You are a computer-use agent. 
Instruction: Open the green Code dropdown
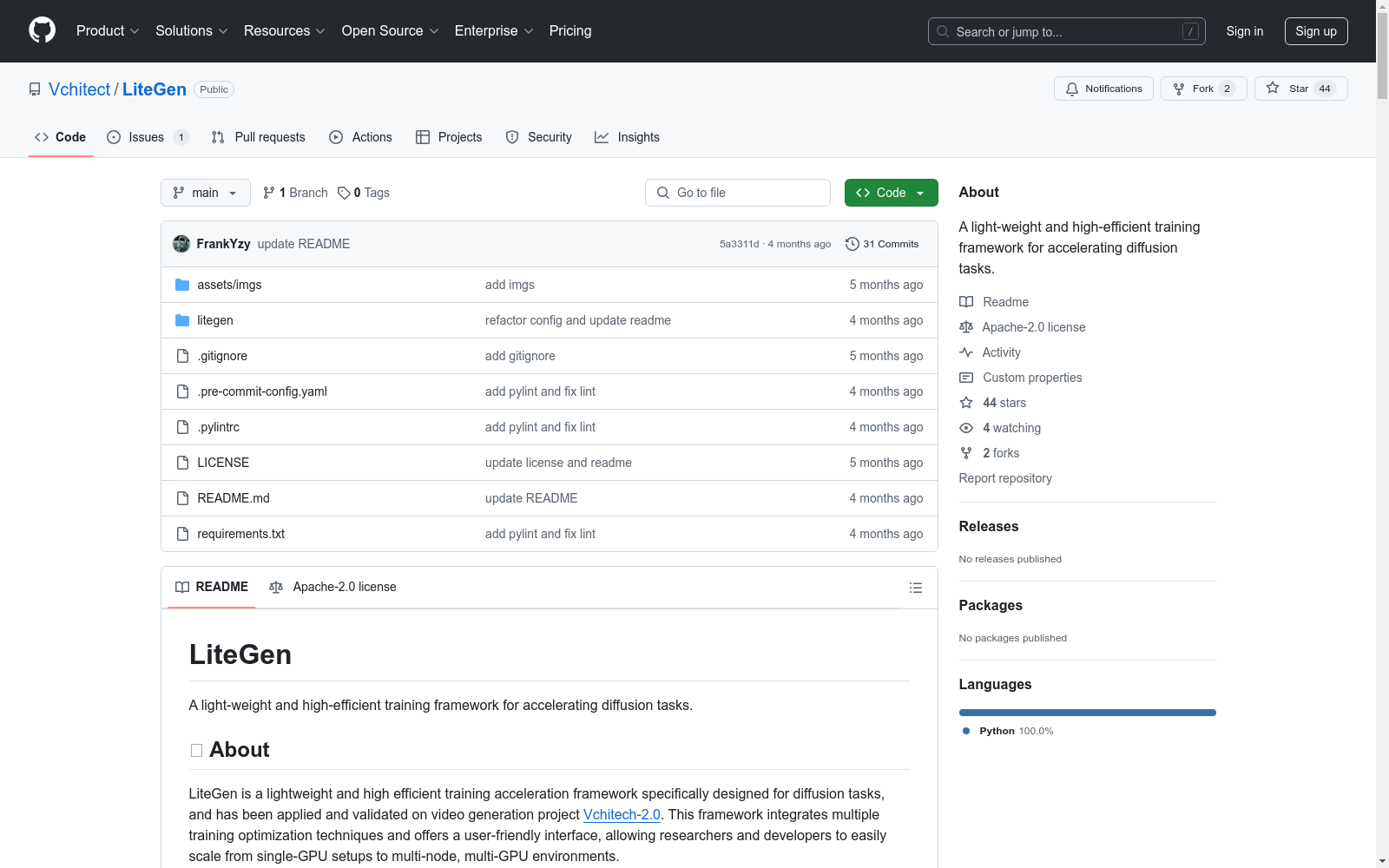[x=891, y=193]
